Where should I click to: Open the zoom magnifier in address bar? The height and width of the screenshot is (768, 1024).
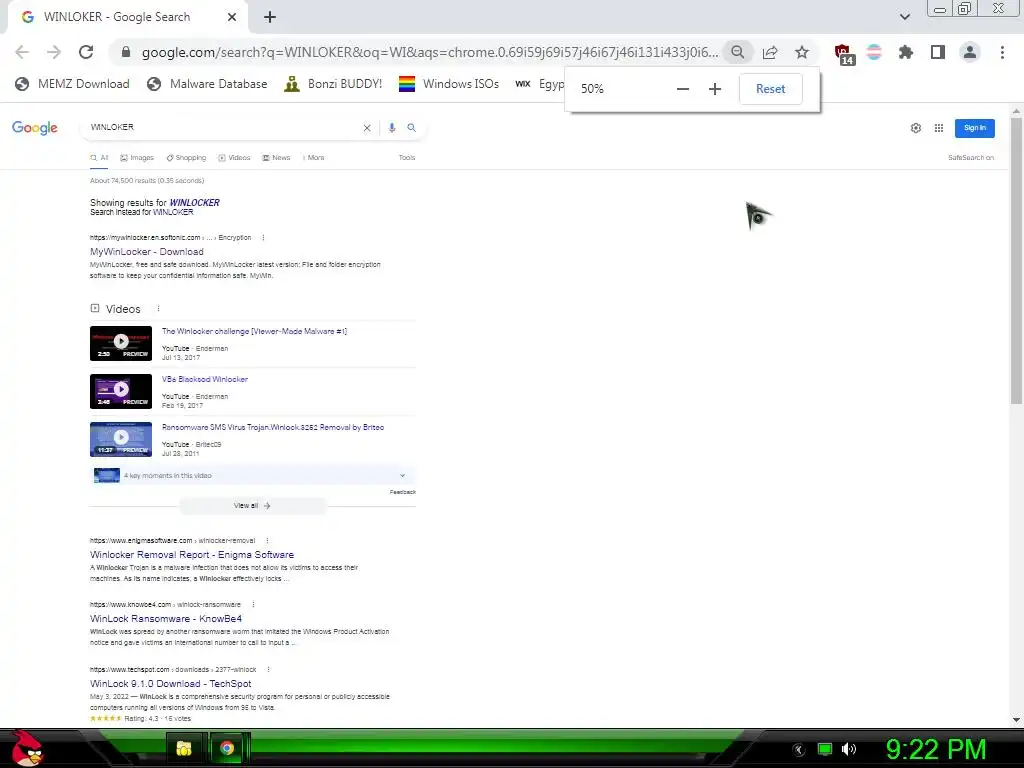pyautogui.click(x=737, y=52)
